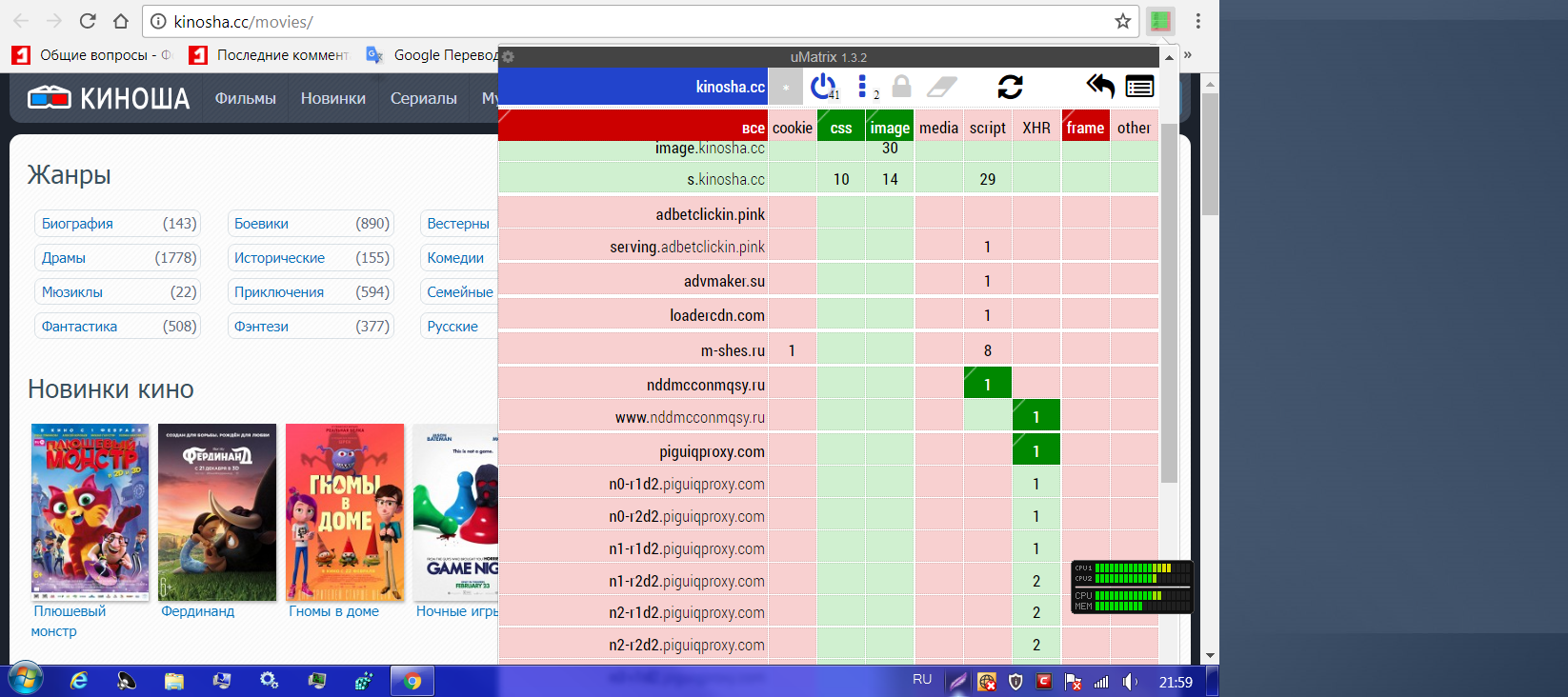Screen dimensions: 1568x697
Task: Open the Сериалы menu item
Action: [424, 98]
